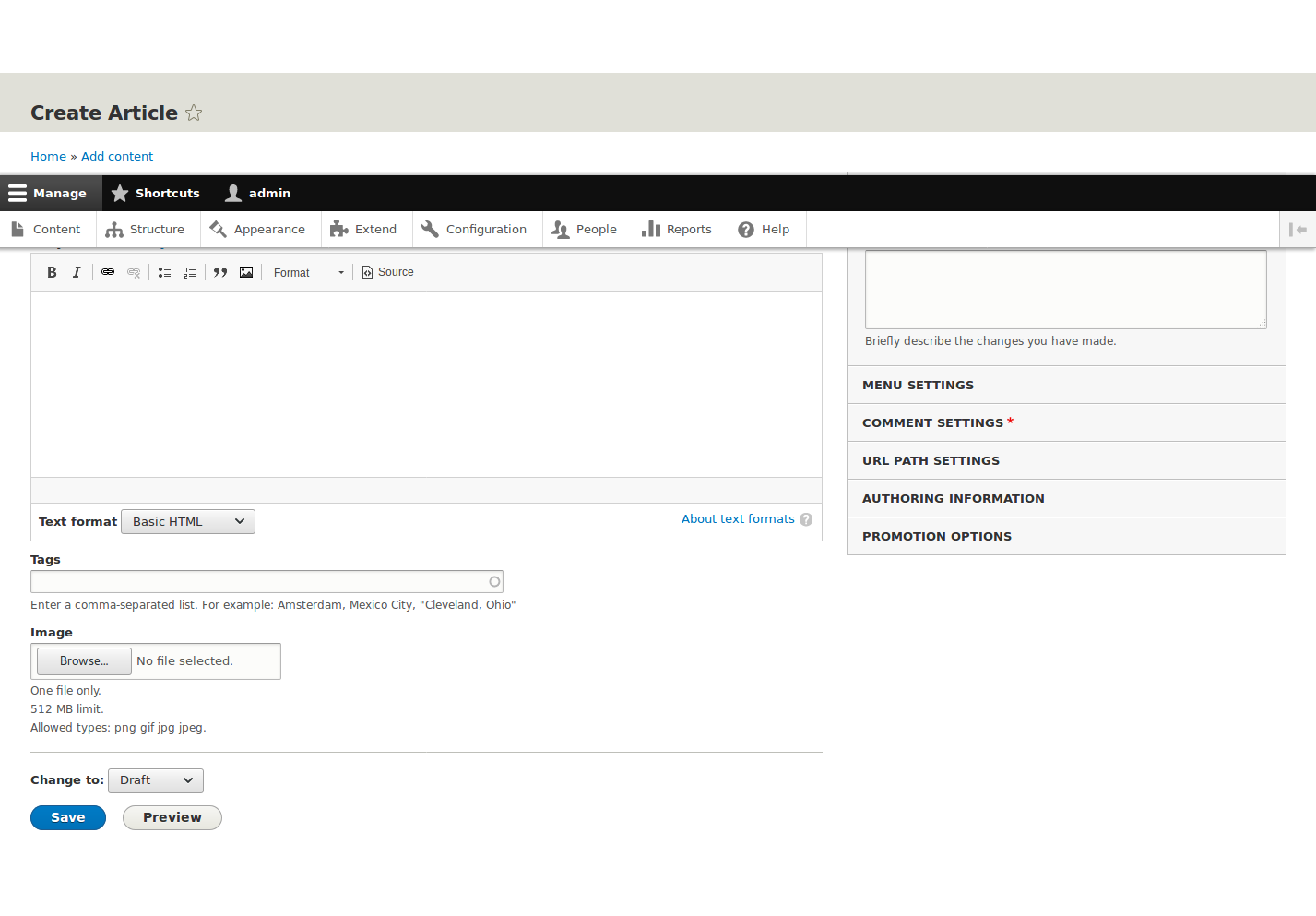Click the Unlink icon in the toolbar
Image resolution: width=1316 pixels, height=916 pixels.
[x=133, y=271]
